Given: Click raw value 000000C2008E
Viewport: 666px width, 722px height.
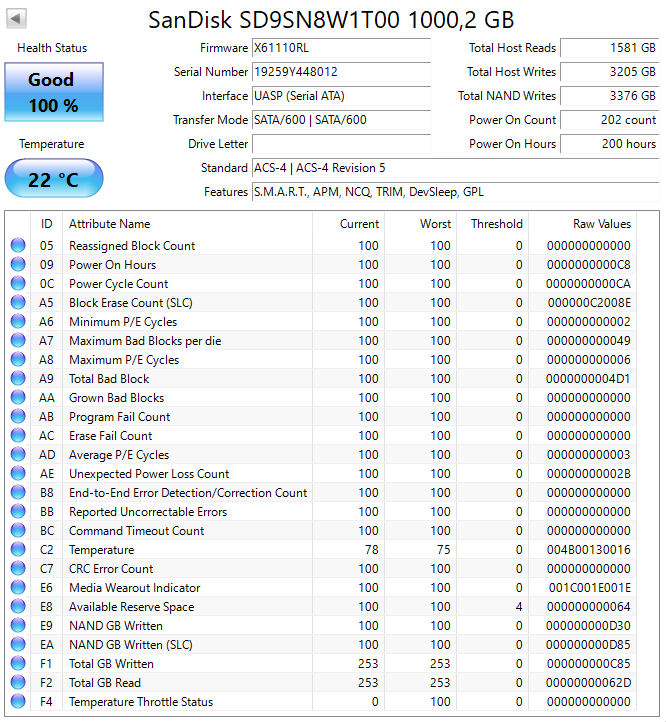Looking at the screenshot, I should [589, 303].
